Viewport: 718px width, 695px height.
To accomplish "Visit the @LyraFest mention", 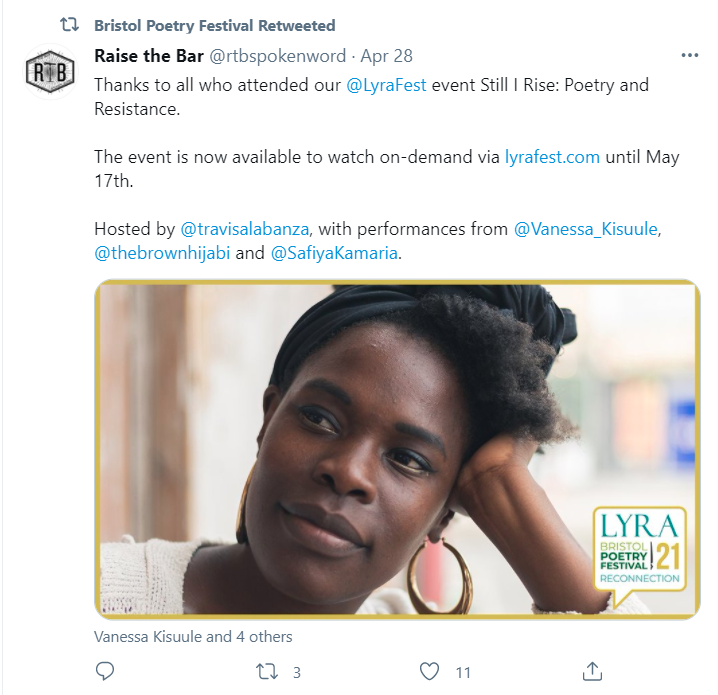I will click(x=386, y=85).
